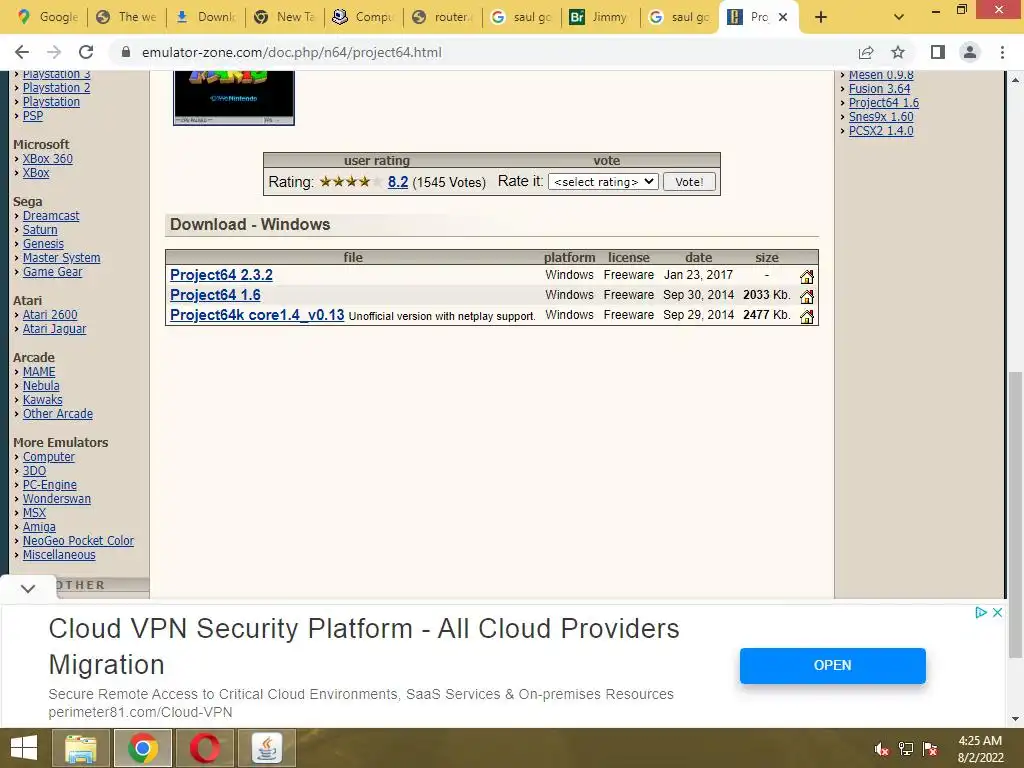
Task: Click the homepage icon for Project64 2.3.2
Action: click(x=807, y=276)
